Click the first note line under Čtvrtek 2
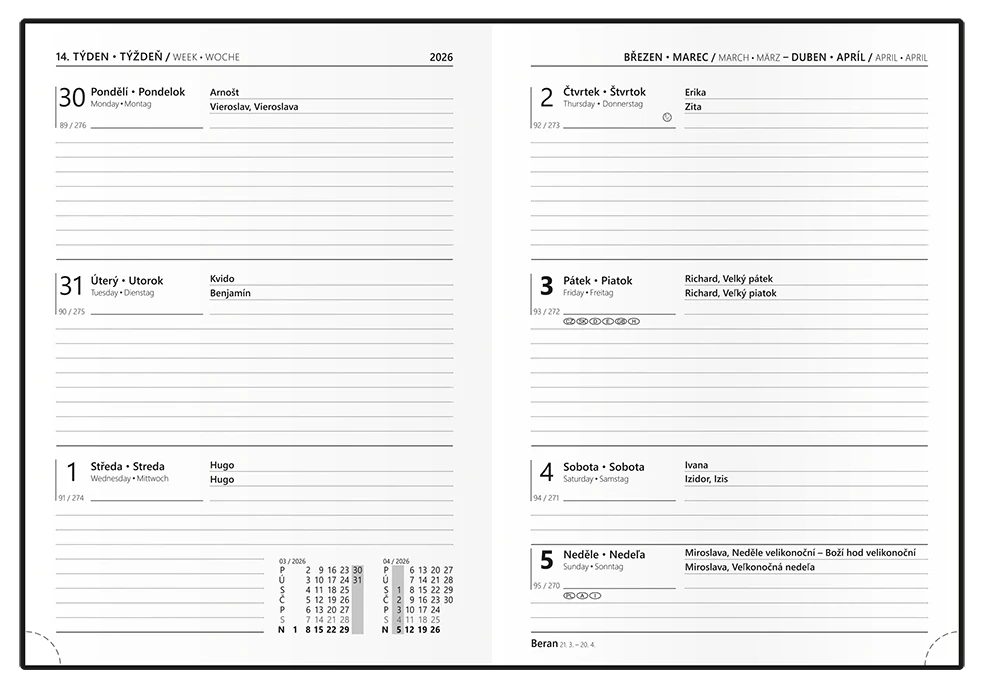Image resolution: width=984 pixels, height=689 pixels. [x=729, y=142]
